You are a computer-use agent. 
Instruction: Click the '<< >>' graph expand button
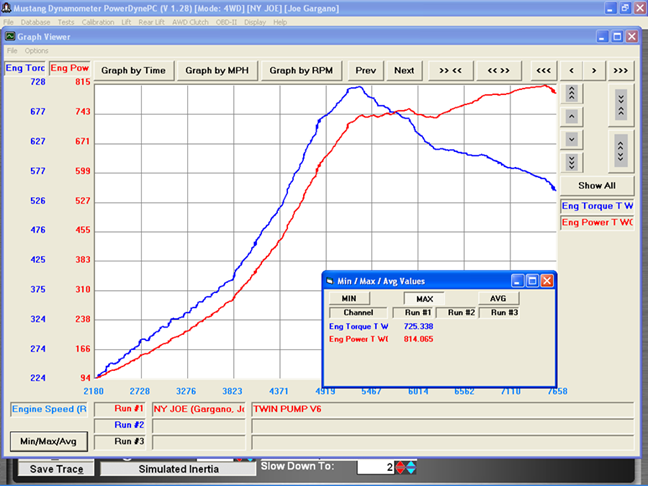pyautogui.click(x=497, y=71)
